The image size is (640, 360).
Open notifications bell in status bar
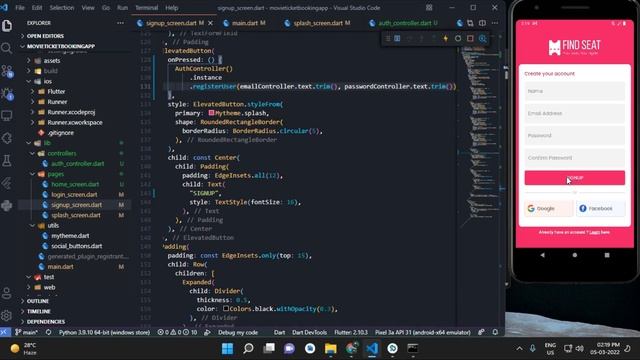coord(495,332)
